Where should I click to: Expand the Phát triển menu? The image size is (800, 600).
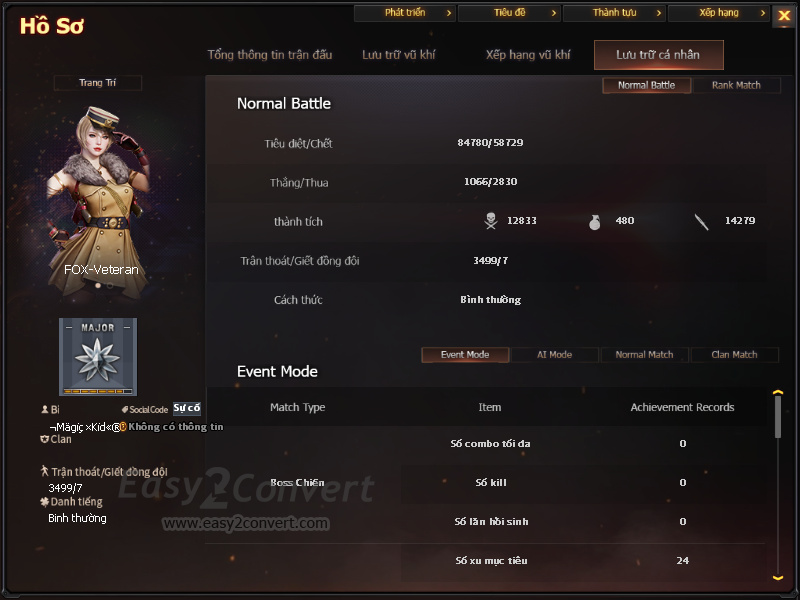405,13
